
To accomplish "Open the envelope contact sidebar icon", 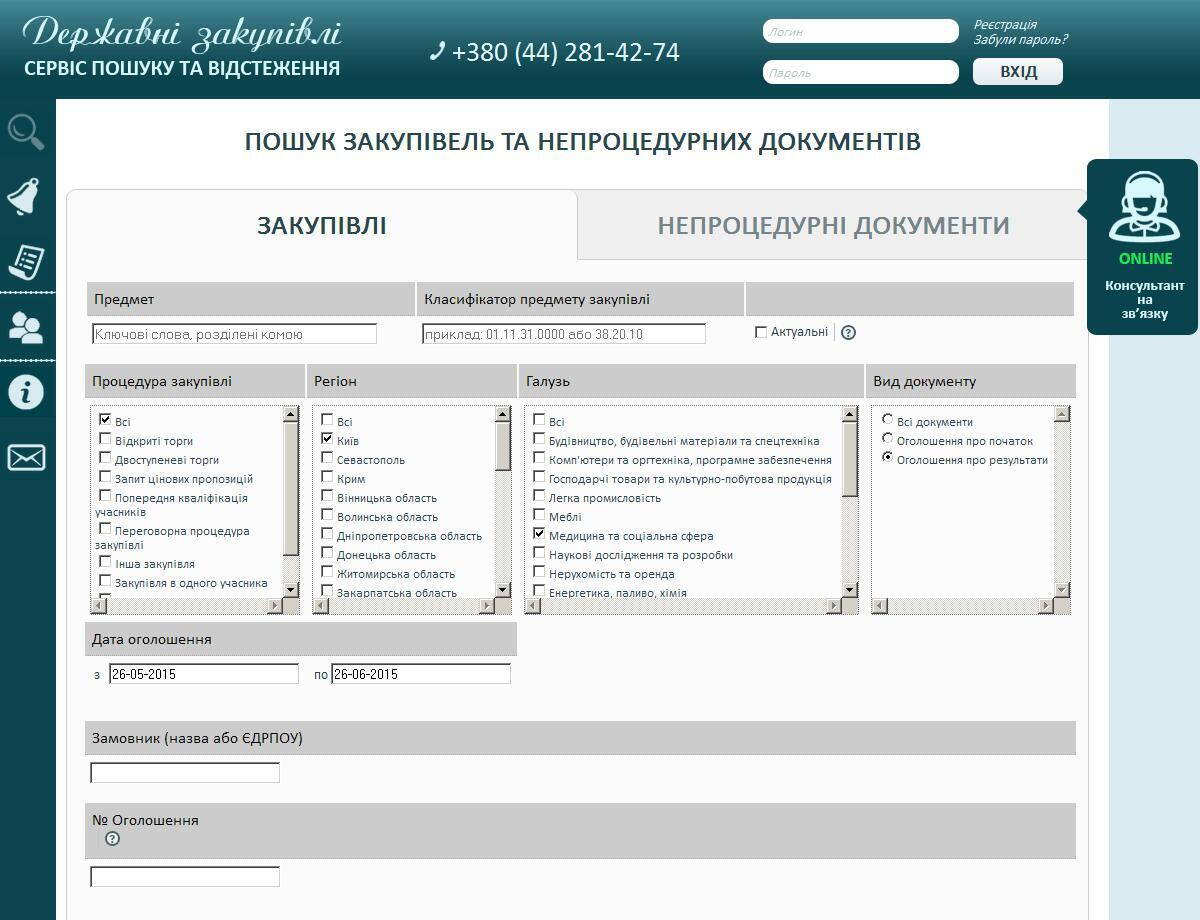I will coord(26,457).
